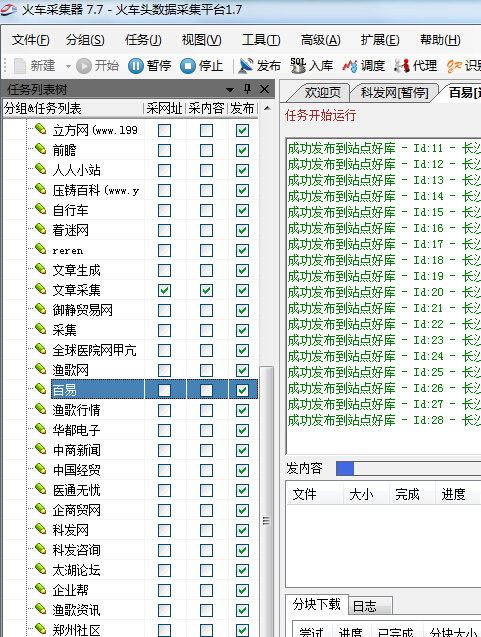Toggle 发布 checkbox for 渔歌网 task
The width and height of the screenshot is (481, 637).
coord(243,370)
